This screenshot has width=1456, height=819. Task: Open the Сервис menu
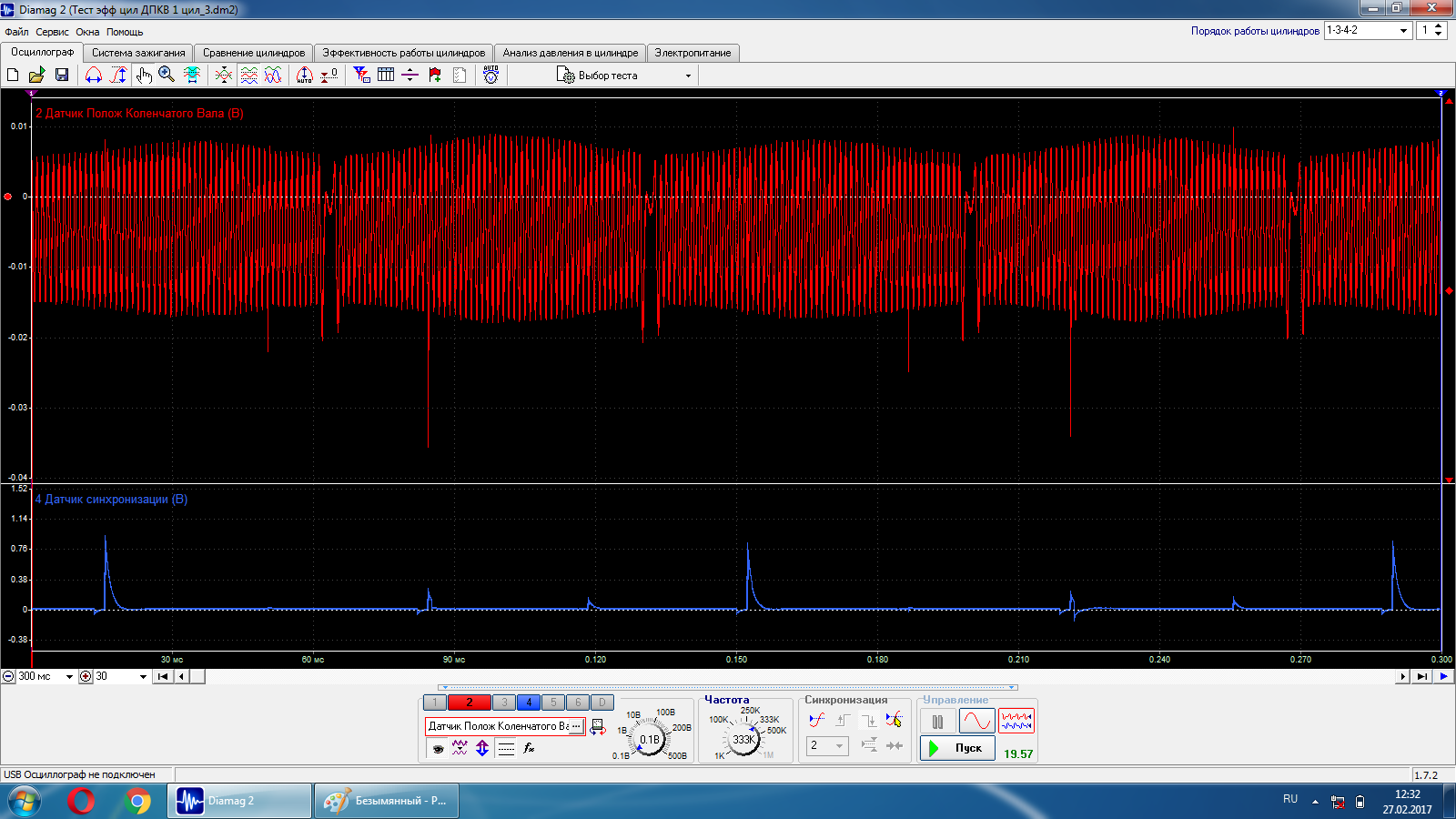pos(52,32)
